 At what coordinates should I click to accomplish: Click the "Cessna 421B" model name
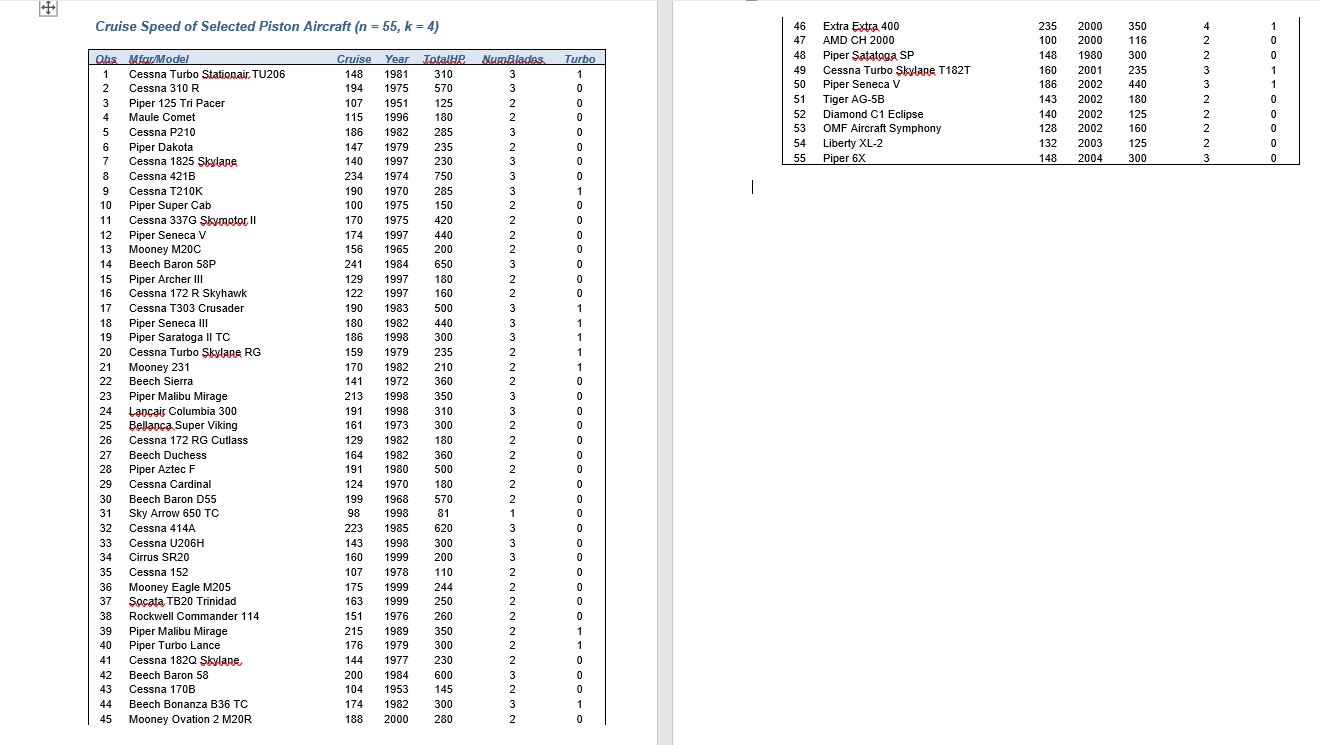pos(162,177)
